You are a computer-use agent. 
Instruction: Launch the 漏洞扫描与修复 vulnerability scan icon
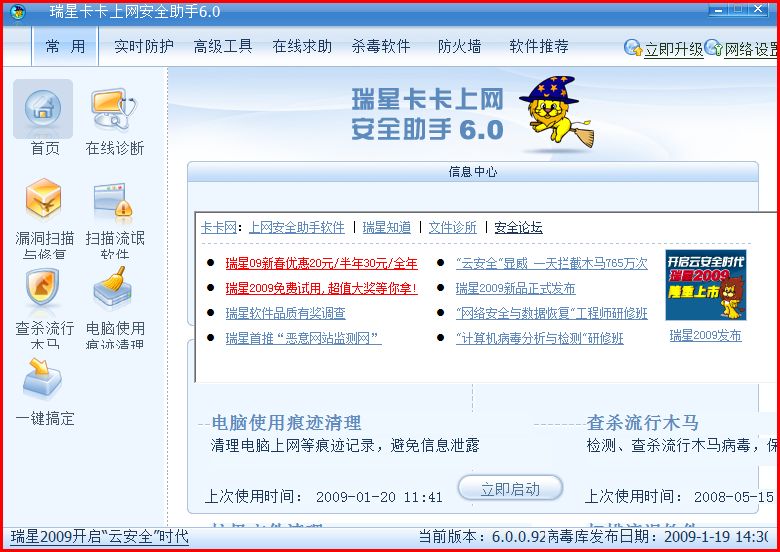click(x=44, y=199)
